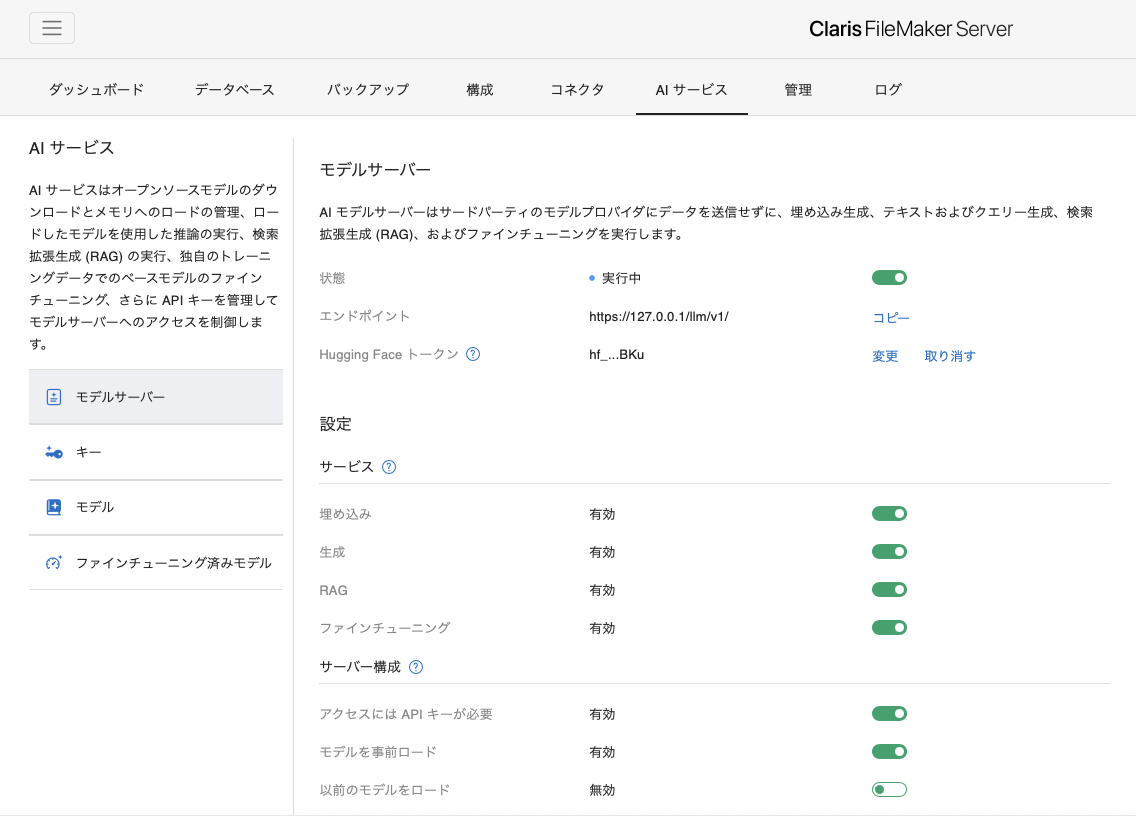Switch to 管理 tab
Image resolution: width=1136 pixels, height=816 pixels.
798,90
